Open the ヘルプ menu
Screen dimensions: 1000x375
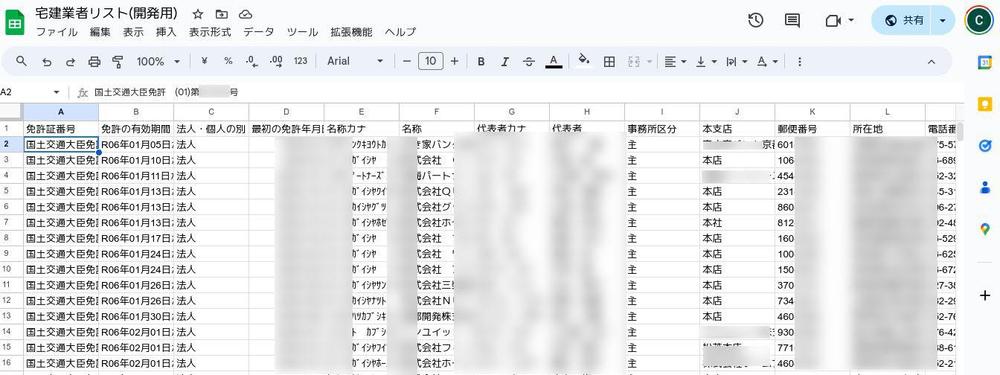[x=400, y=32]
